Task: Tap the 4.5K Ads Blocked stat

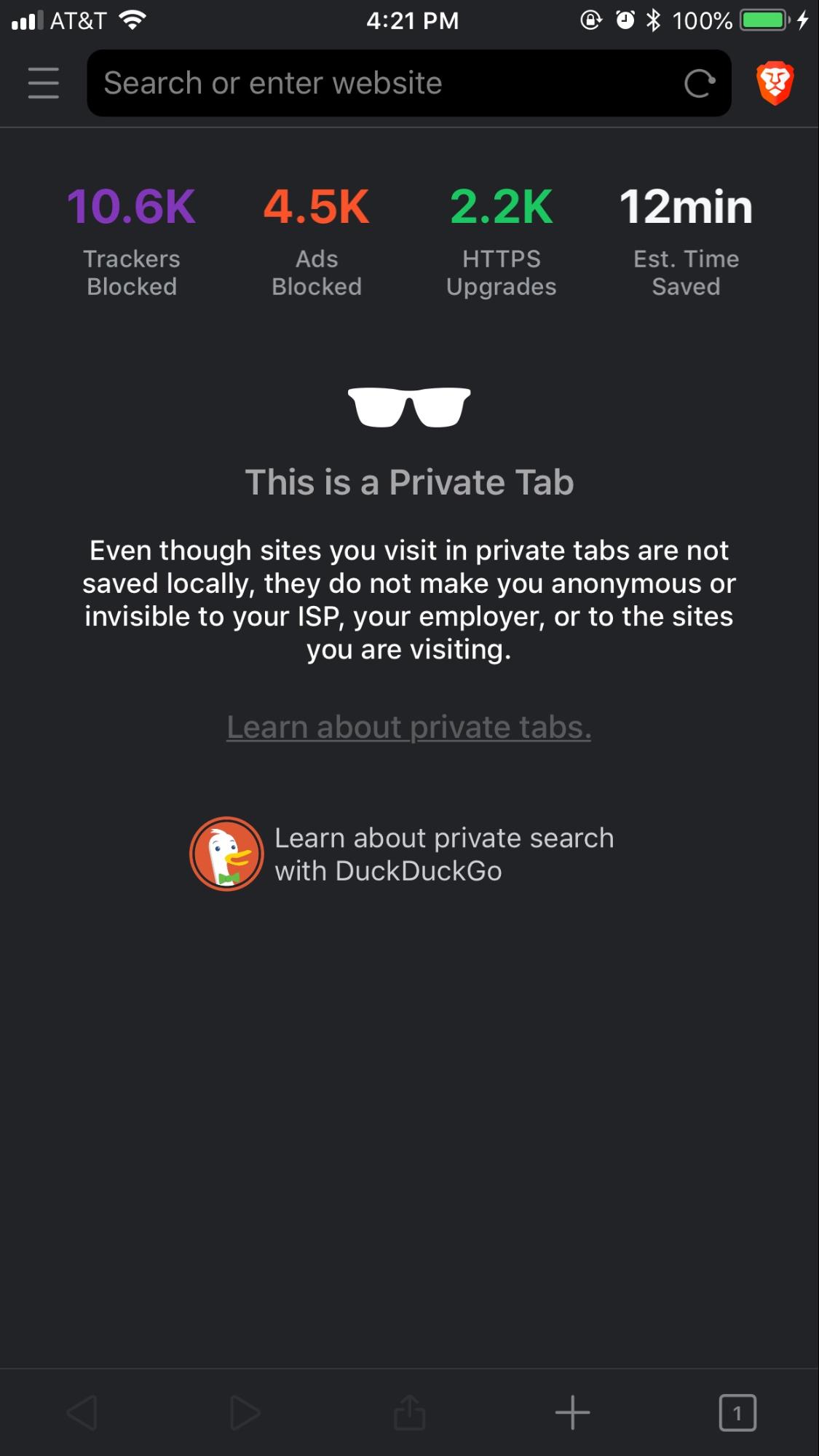Action: (x=317, y=241)
